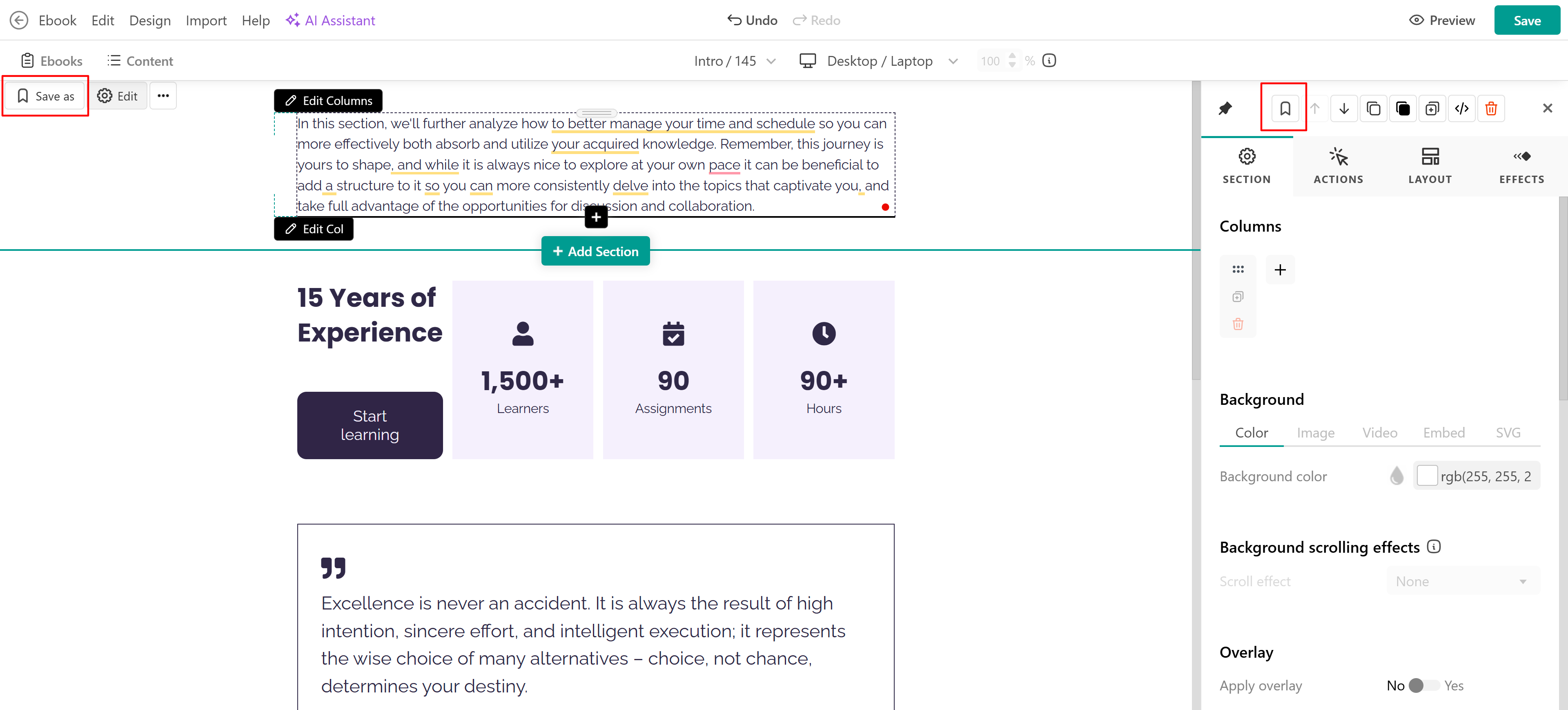
Task: Click the back arrow next to Ebook
Action: click(19, 20)
